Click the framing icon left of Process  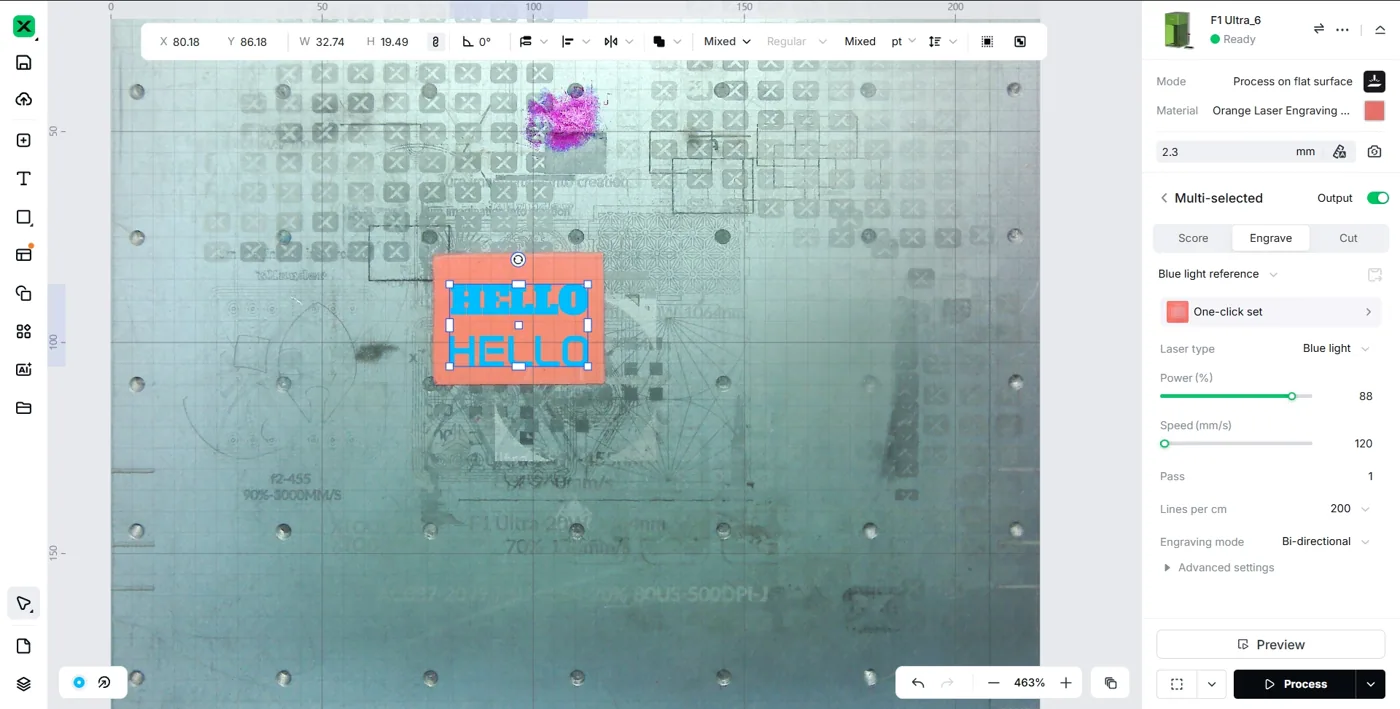[1177, 684]
